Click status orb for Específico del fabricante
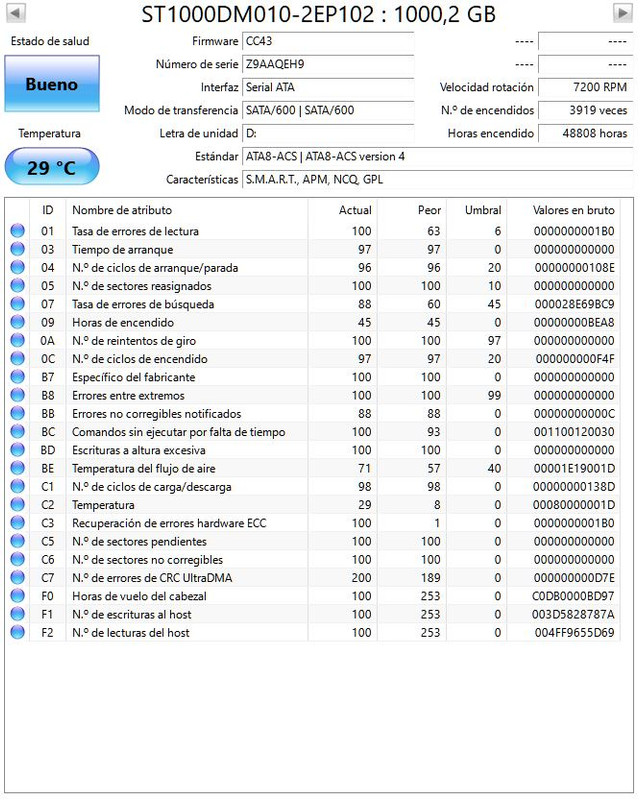 click(x=17, y=377)
